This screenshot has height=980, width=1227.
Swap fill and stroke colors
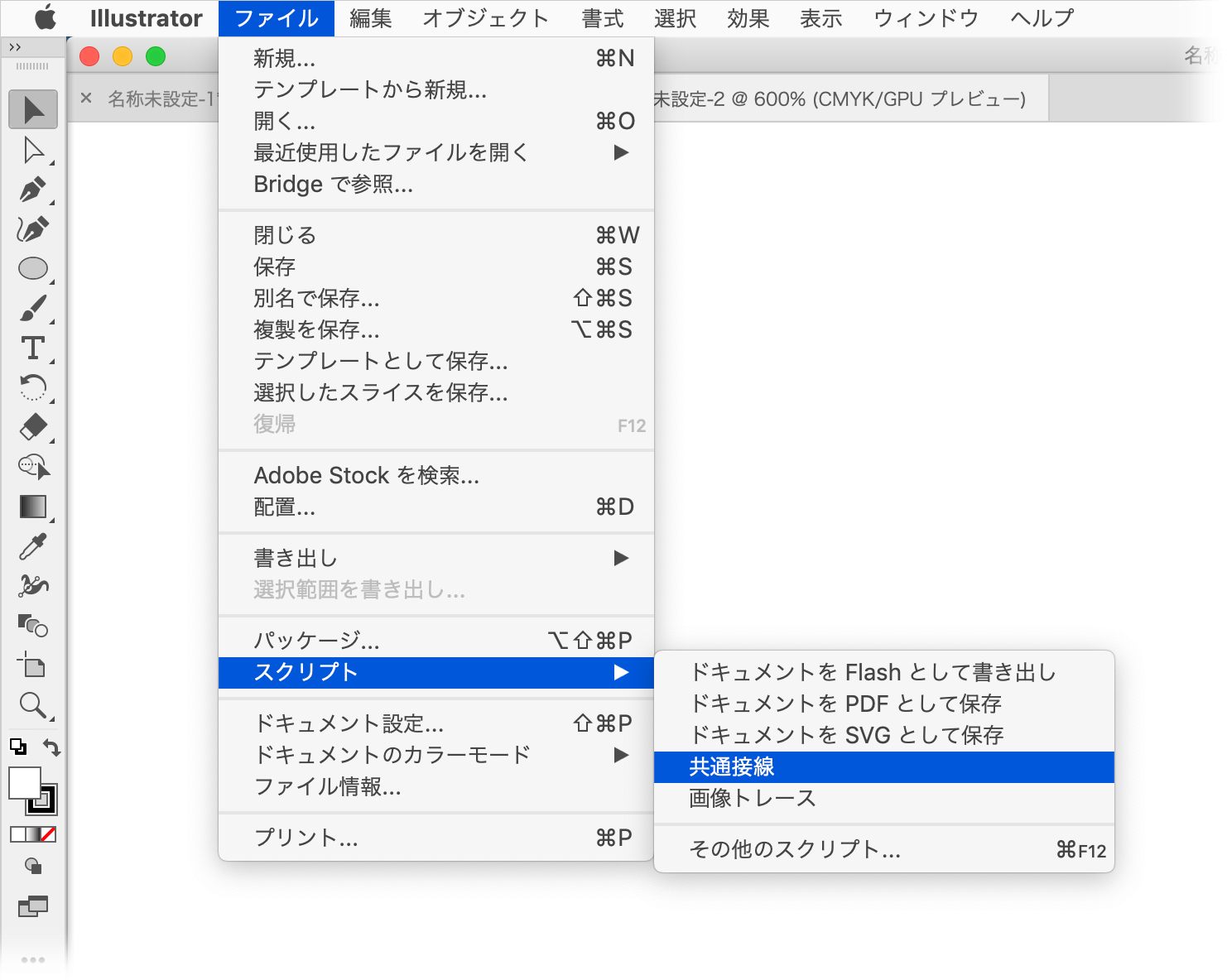(51, 747)
